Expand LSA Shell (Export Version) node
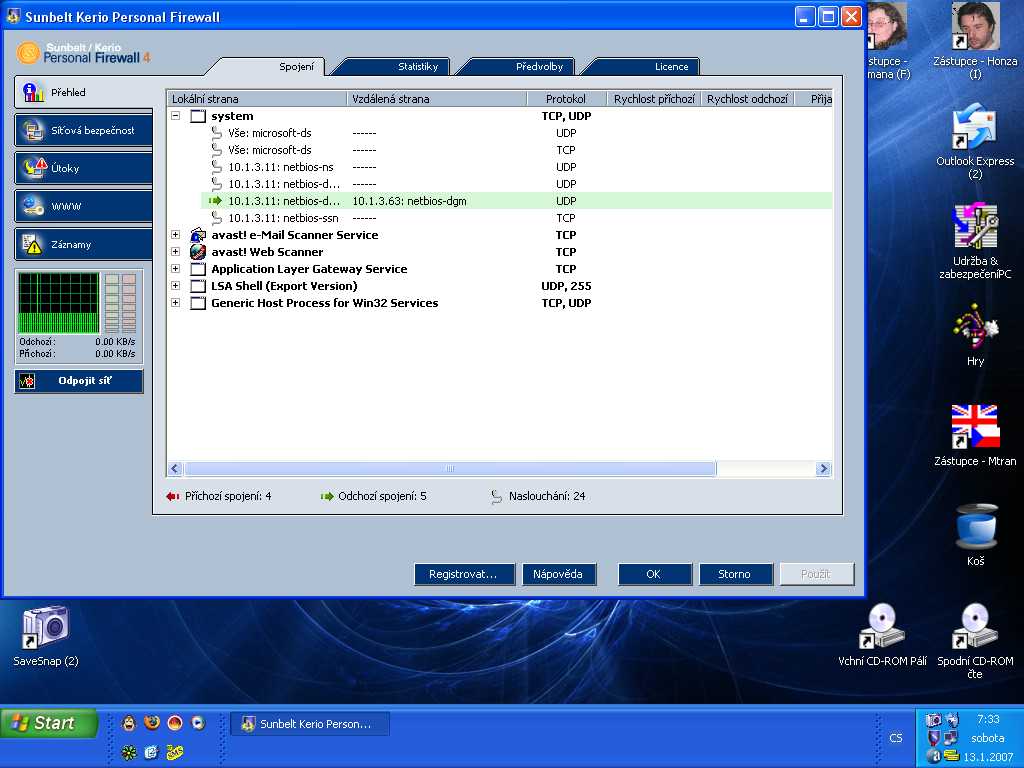 pyautogui.click(x=176, y=286)
